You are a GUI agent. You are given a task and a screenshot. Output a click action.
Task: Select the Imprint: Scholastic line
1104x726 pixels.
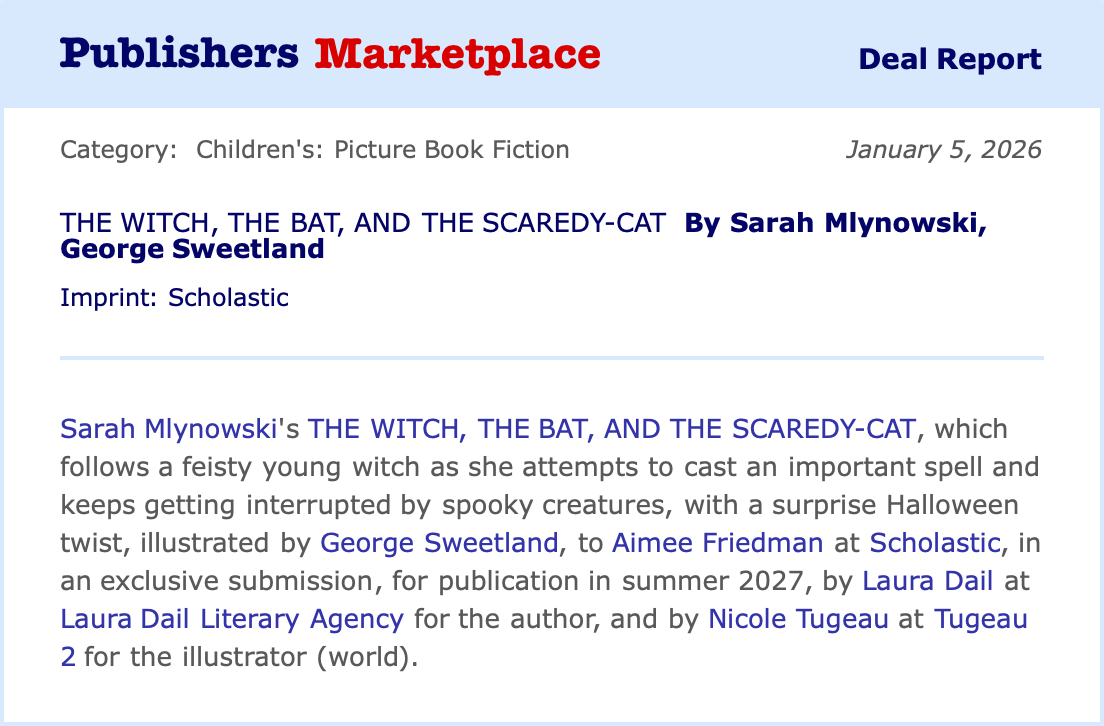[174, 297]
